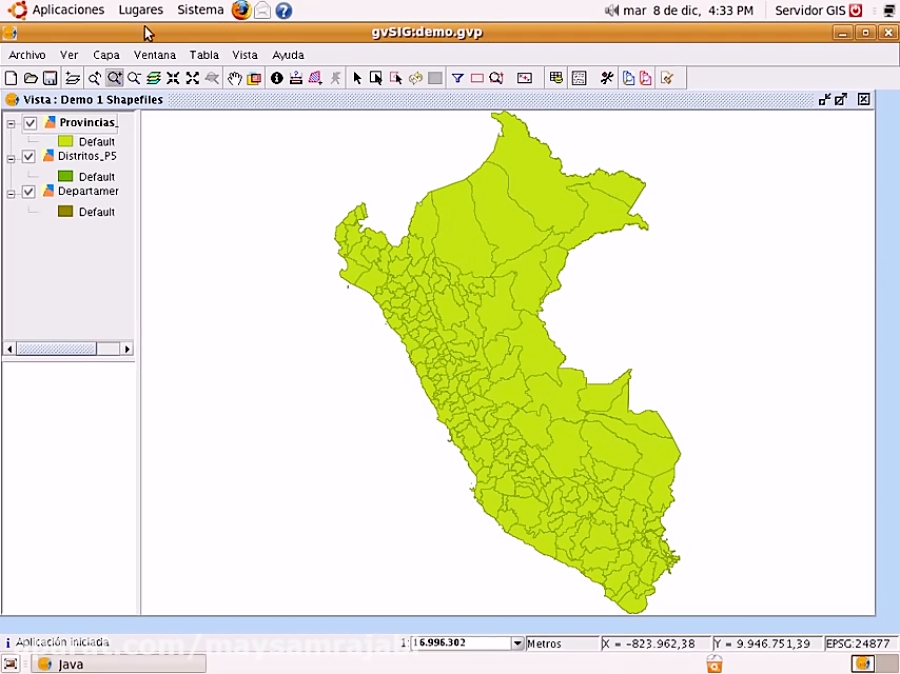Click the Servidor GIS indicator in the top panel
This screenshot has height=674, width=900.
(812, 10)
